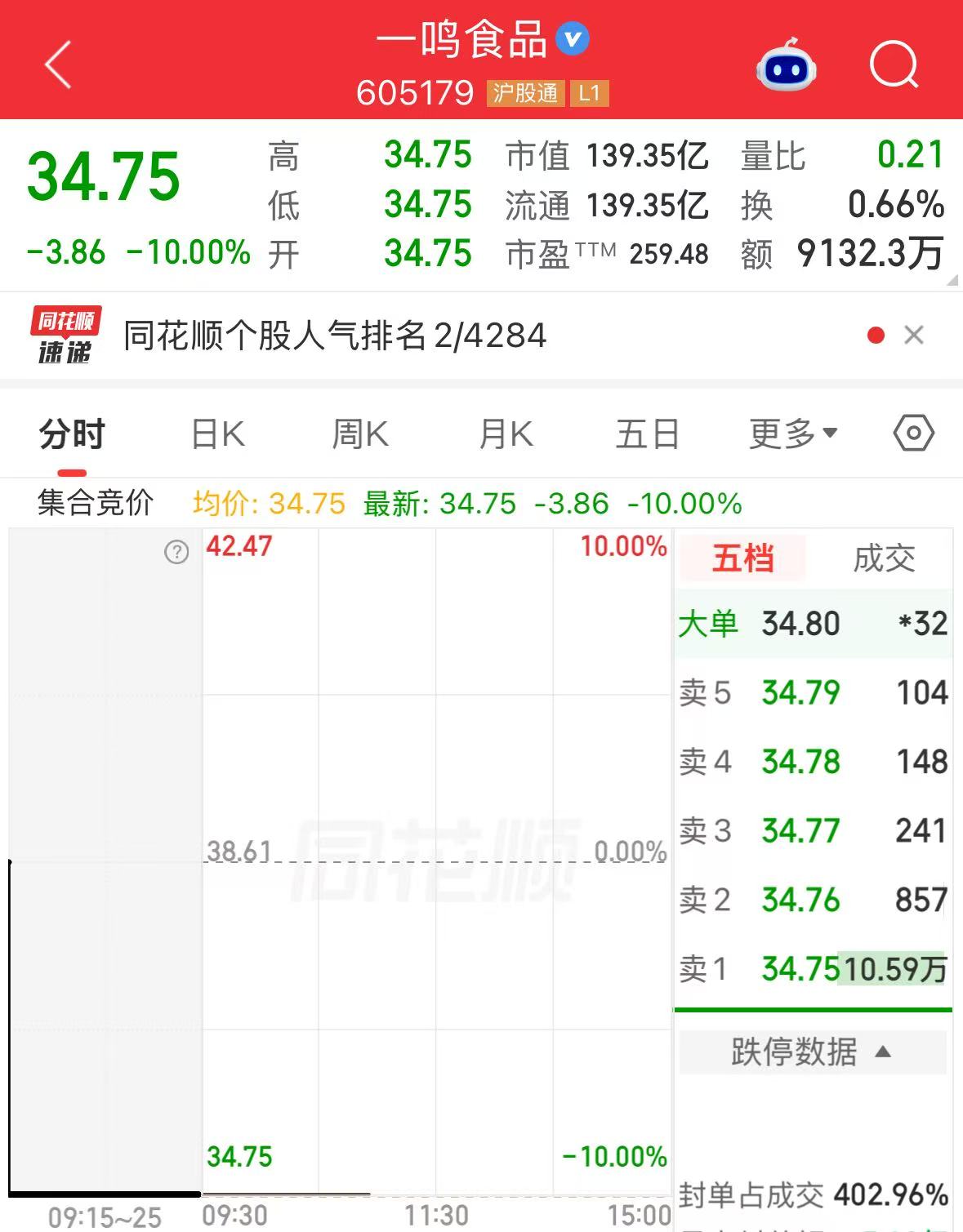Tap the stock code 605179
963x1232 pixels.
point(415,93)
